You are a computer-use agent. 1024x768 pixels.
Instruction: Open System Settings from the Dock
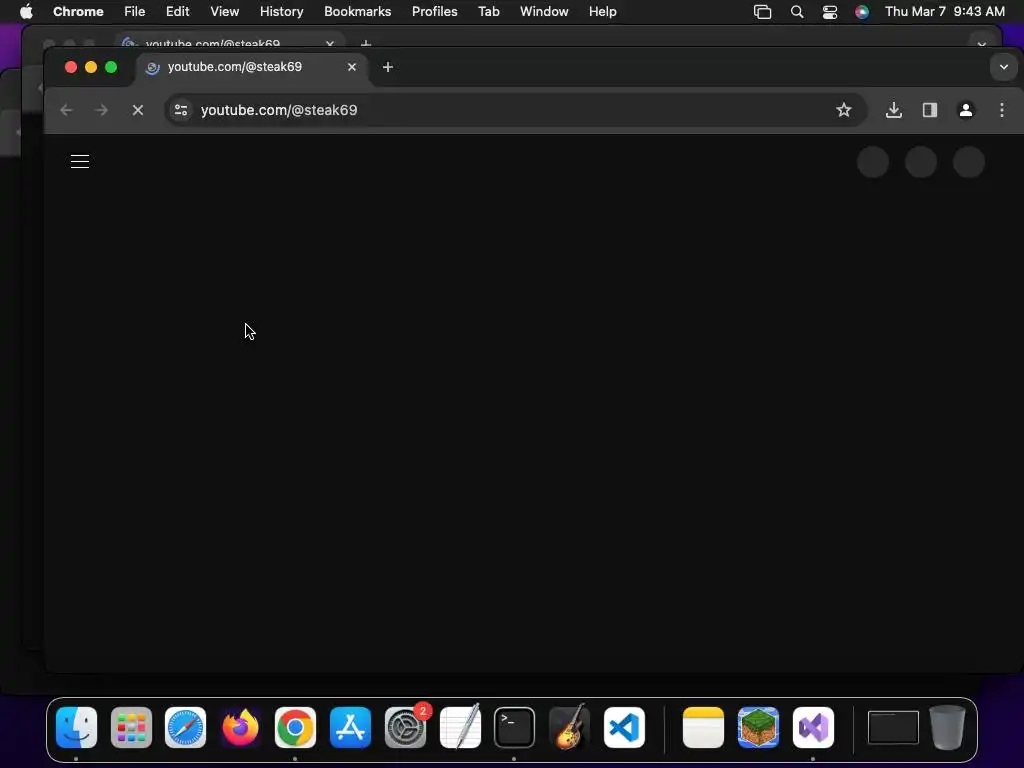(x=405, y=728)
